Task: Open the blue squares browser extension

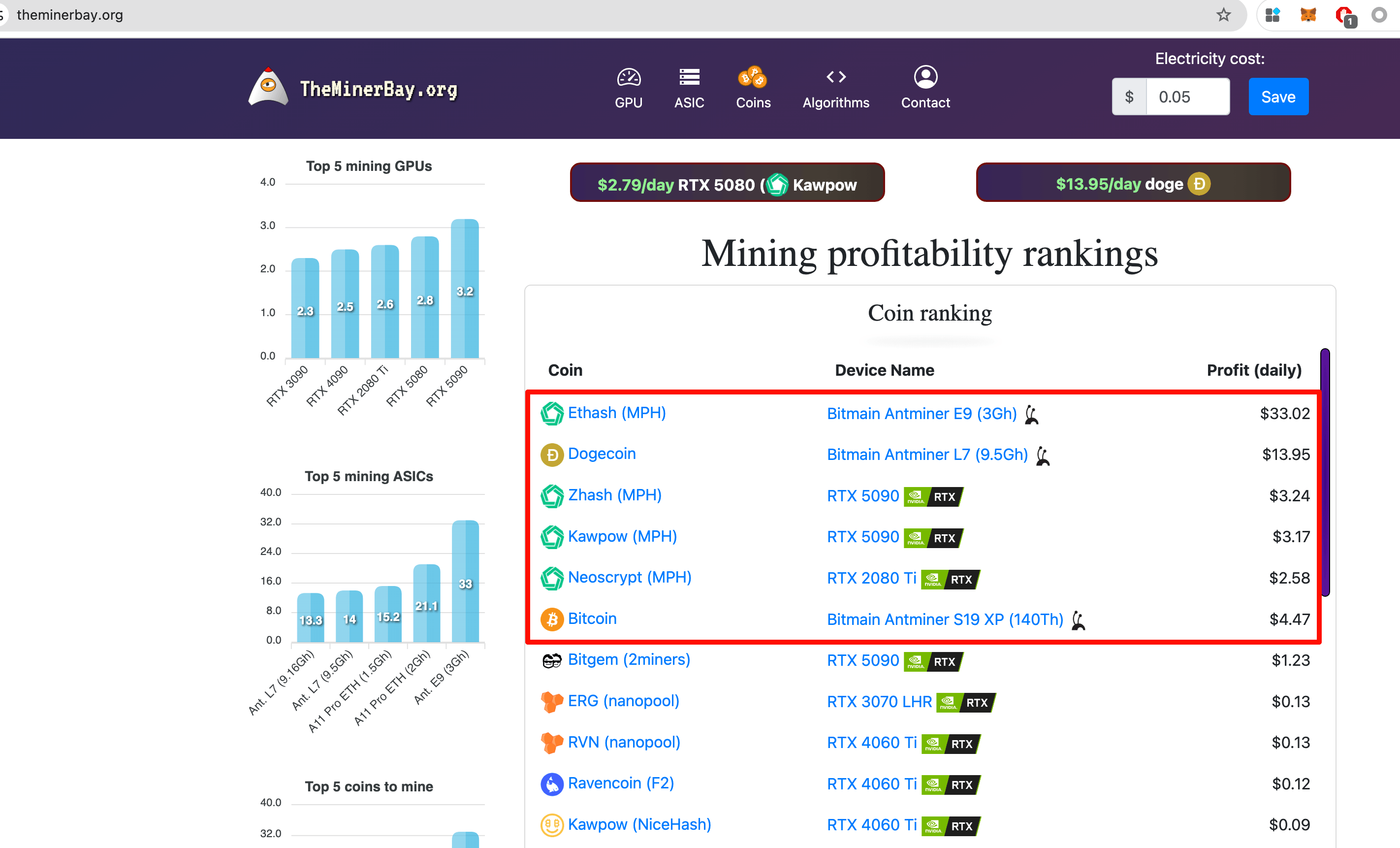Action: click(1273, 15)
